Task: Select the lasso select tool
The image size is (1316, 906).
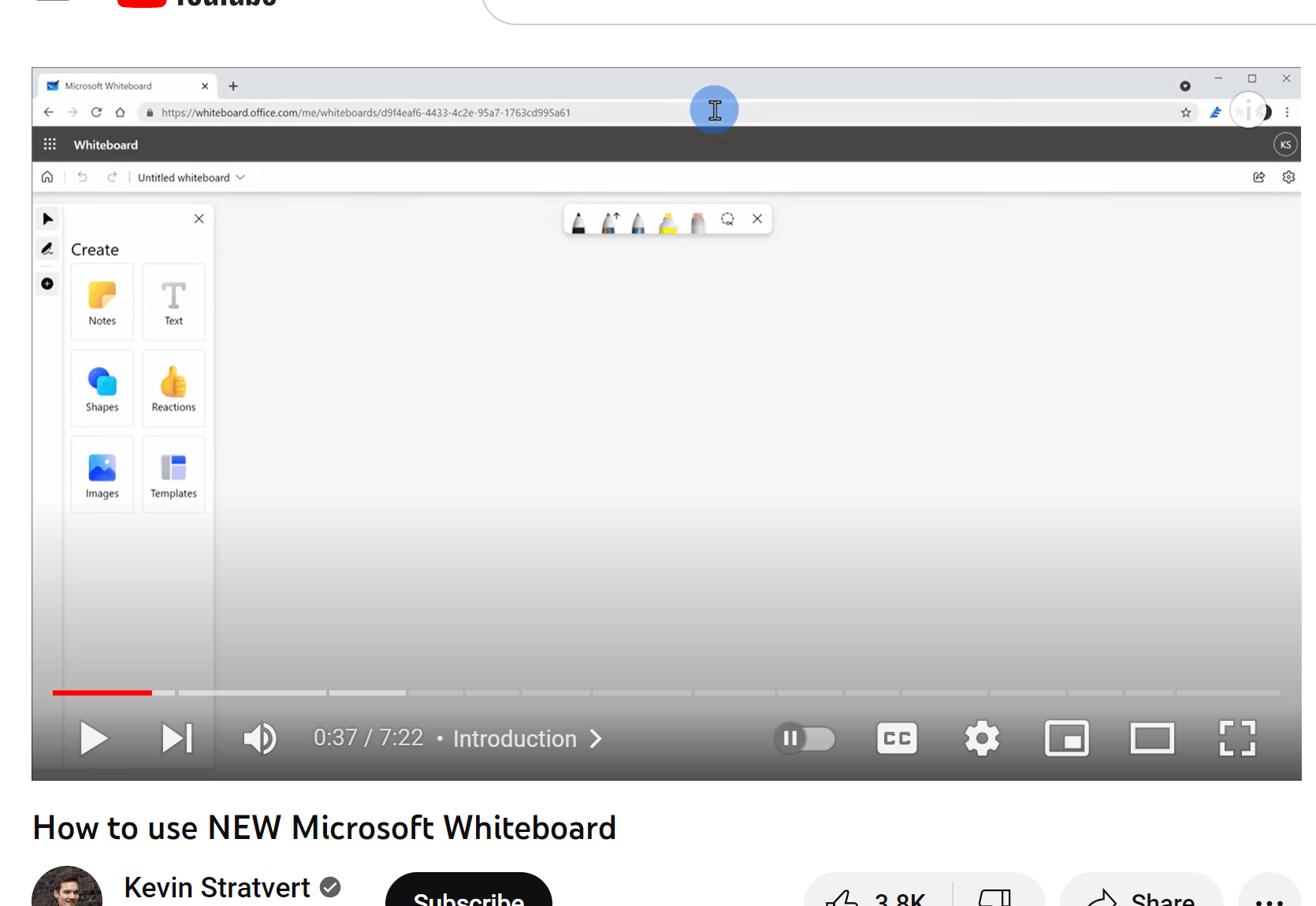Action: click(x=727, y=219)
